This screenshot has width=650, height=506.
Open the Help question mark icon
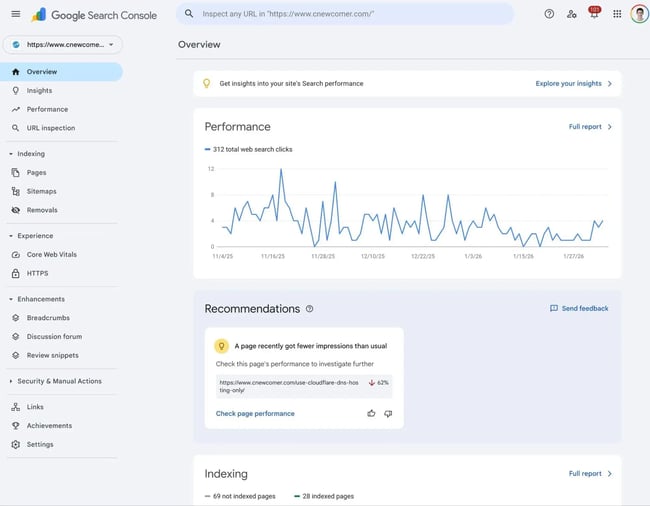(549, 14)
